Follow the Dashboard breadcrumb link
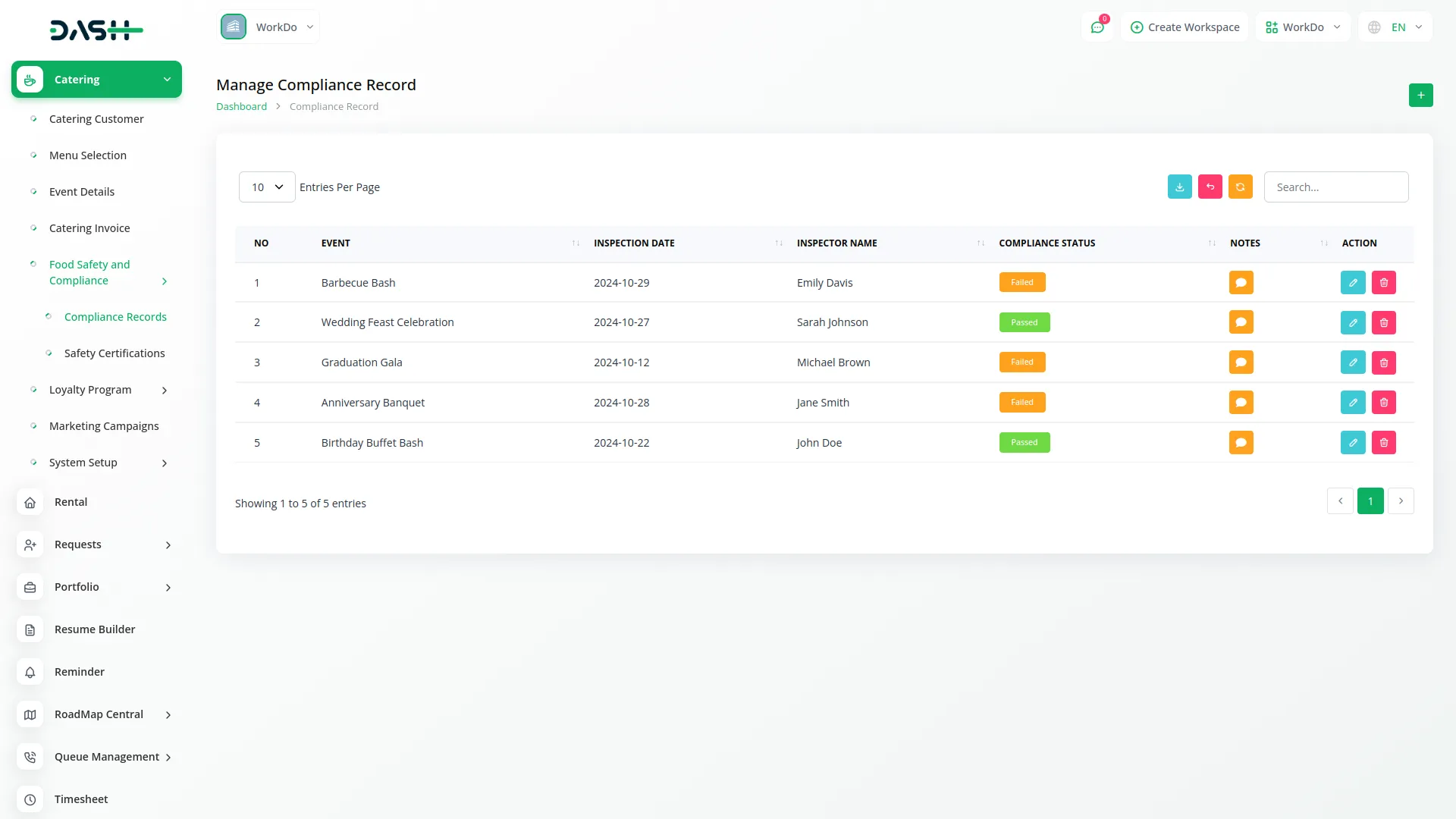Image resolution: width=1456 pixels, height=819 pixels. pyautogui.click(x=241, y=107)
